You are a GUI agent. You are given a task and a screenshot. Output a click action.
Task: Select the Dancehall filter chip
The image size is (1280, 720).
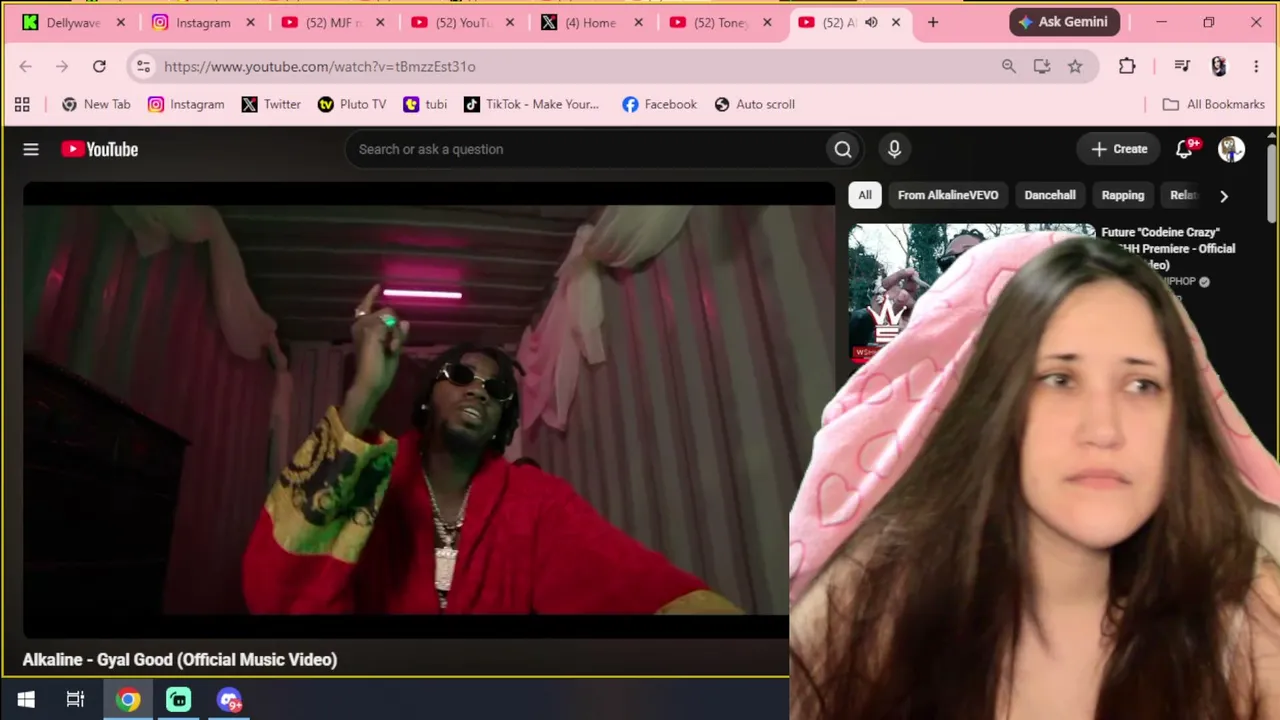point(1050,195)
